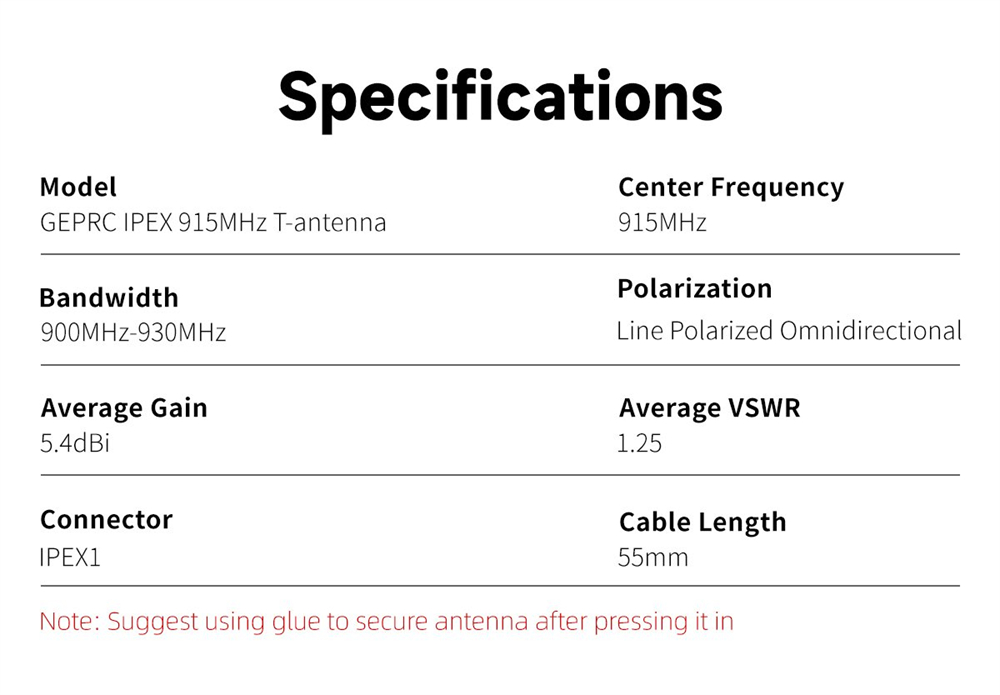Image resolution: width=1000 pixels, height=695 pixels.
Task: Click the 900MHz-930MHz bandwidth value
Action: 133,332
